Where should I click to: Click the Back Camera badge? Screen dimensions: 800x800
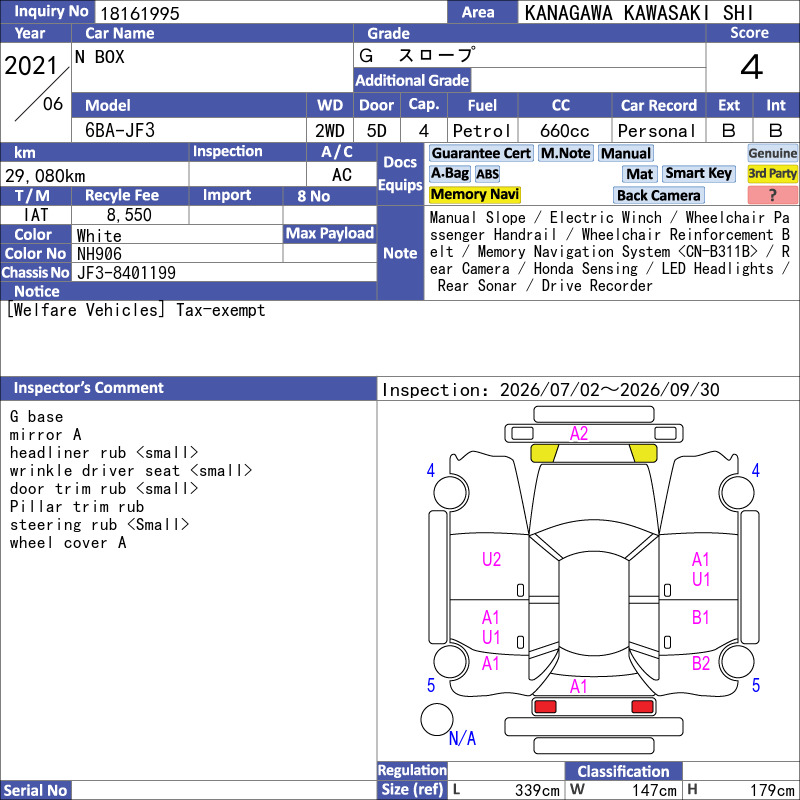658,195
